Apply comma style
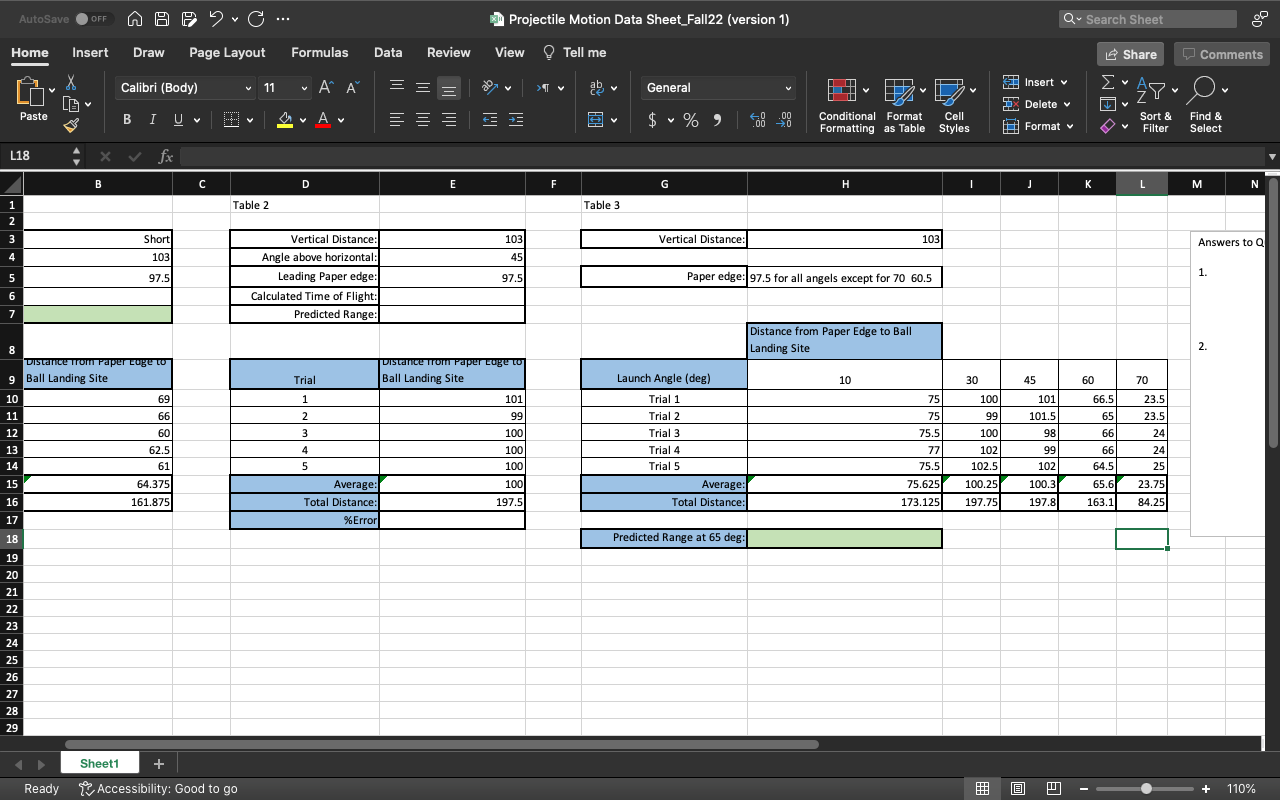1280x800 pixels. click(x=718, y=120)
